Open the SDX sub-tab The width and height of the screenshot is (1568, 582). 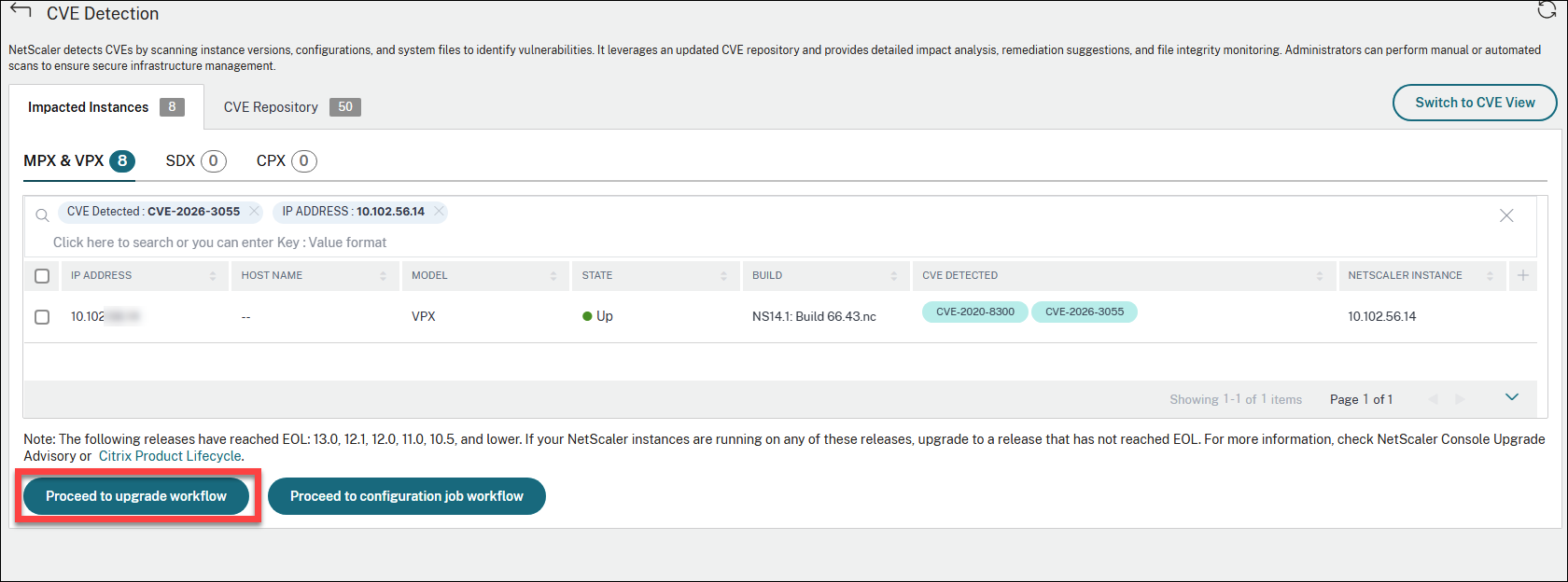(x=196, y=161)
